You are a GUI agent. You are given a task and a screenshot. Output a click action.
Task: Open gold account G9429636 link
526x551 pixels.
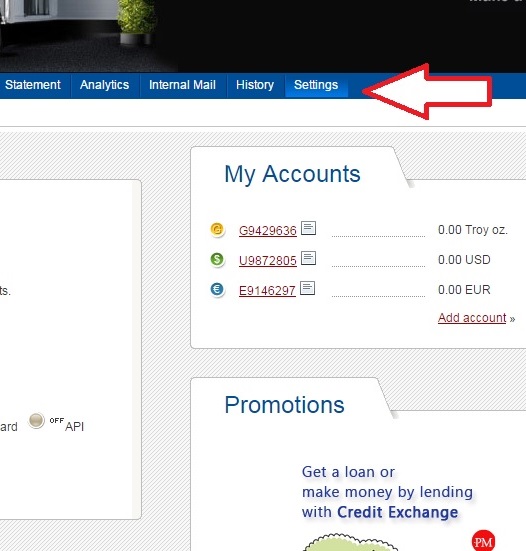268,231
